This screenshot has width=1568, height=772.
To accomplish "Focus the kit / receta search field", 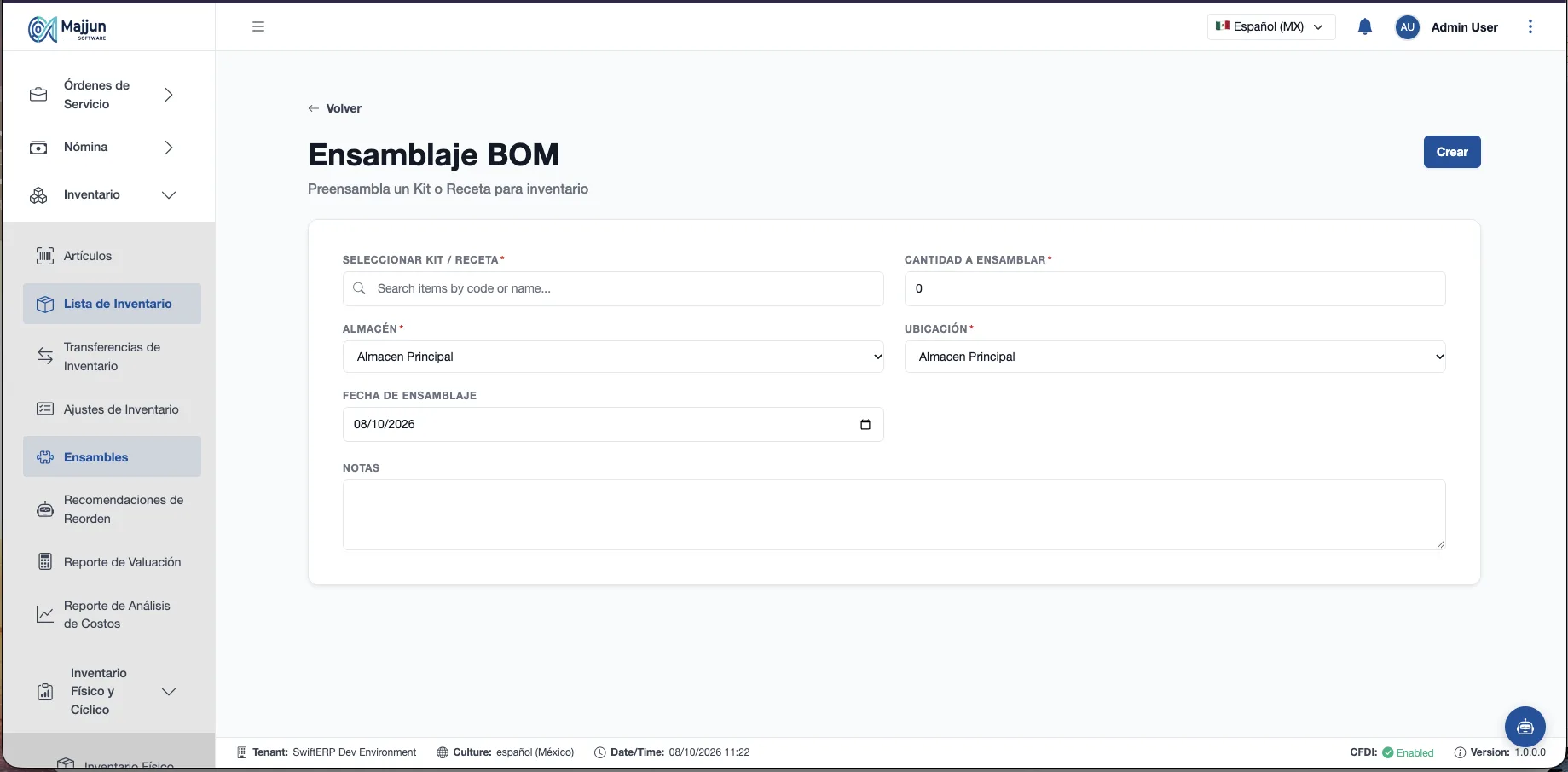I will tap(613, 288).
